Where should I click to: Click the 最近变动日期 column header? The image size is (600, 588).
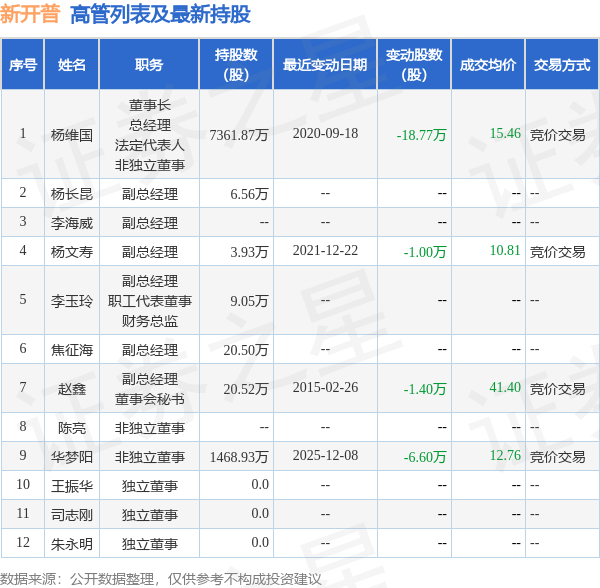point(325,65)
